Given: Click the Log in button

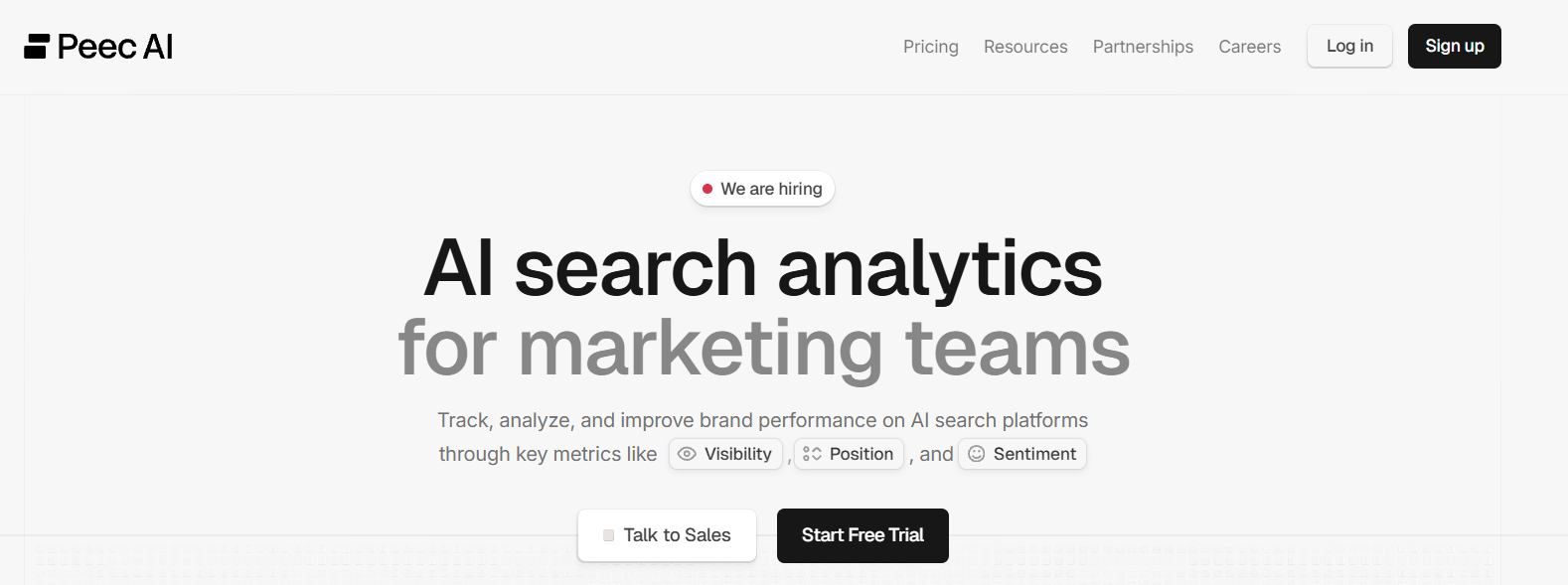Looking at the screenshot, I should click(1348, 46).
